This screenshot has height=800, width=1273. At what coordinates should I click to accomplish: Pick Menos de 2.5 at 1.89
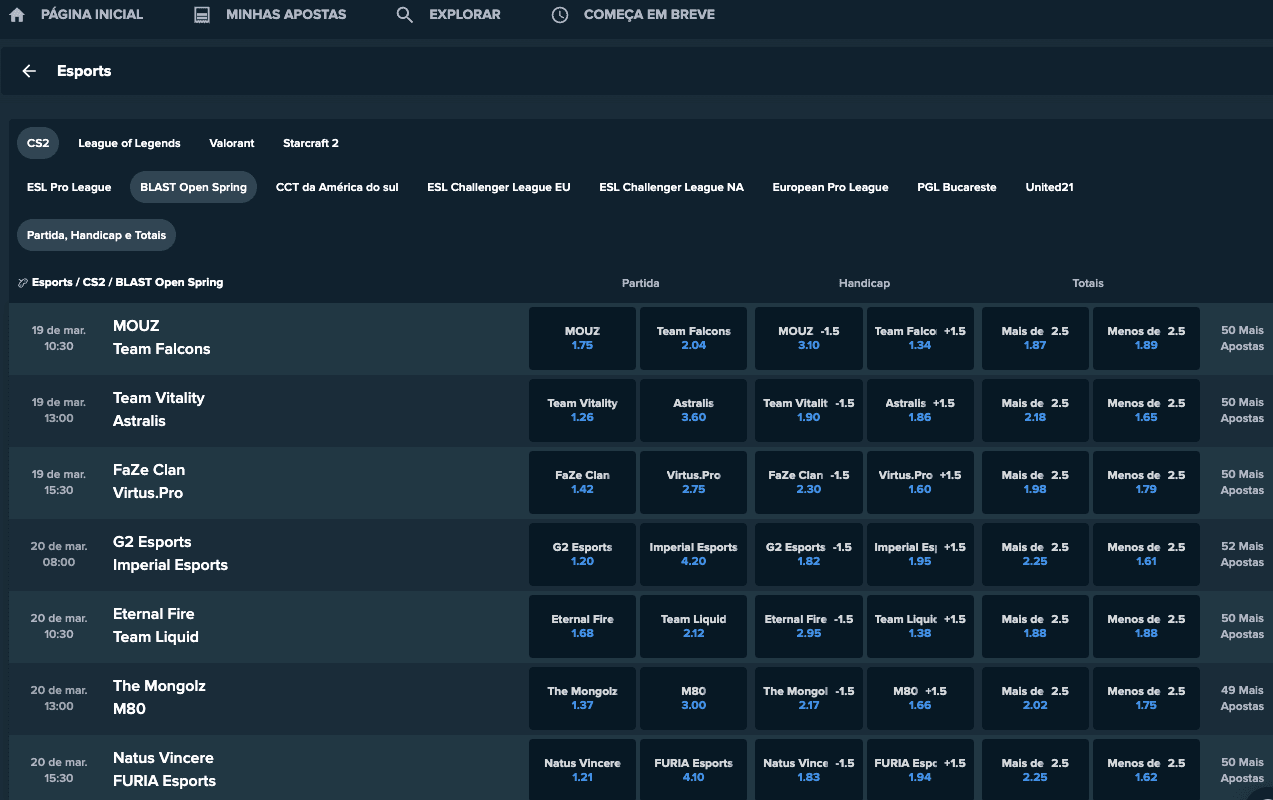point(1146,338)
